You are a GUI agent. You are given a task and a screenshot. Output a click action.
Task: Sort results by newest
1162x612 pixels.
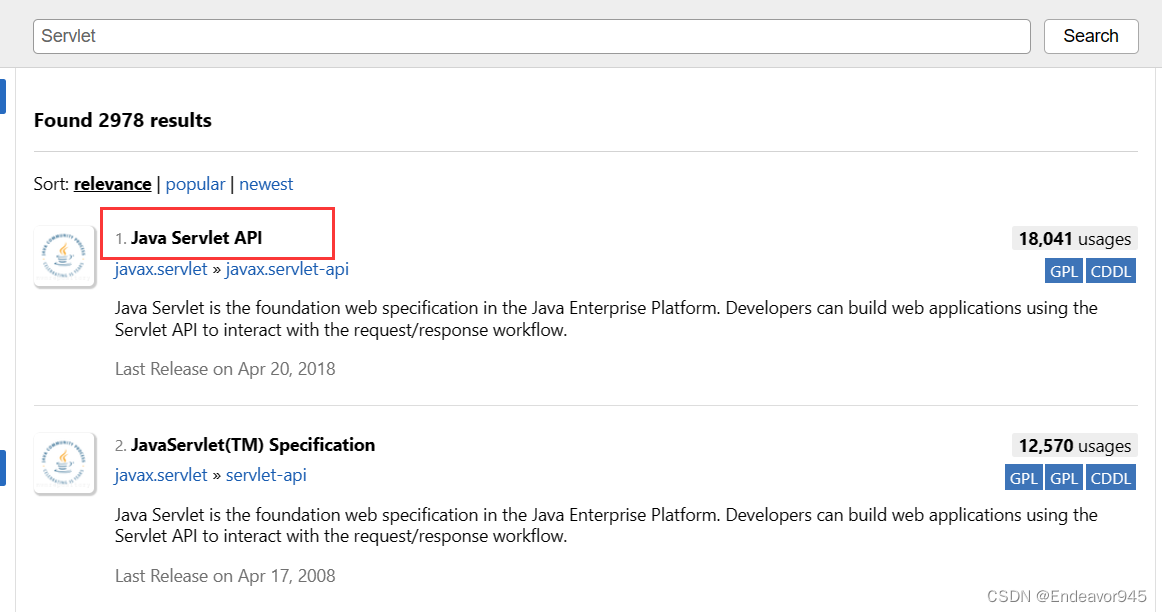pyautogui.click(x=266, y=184)
